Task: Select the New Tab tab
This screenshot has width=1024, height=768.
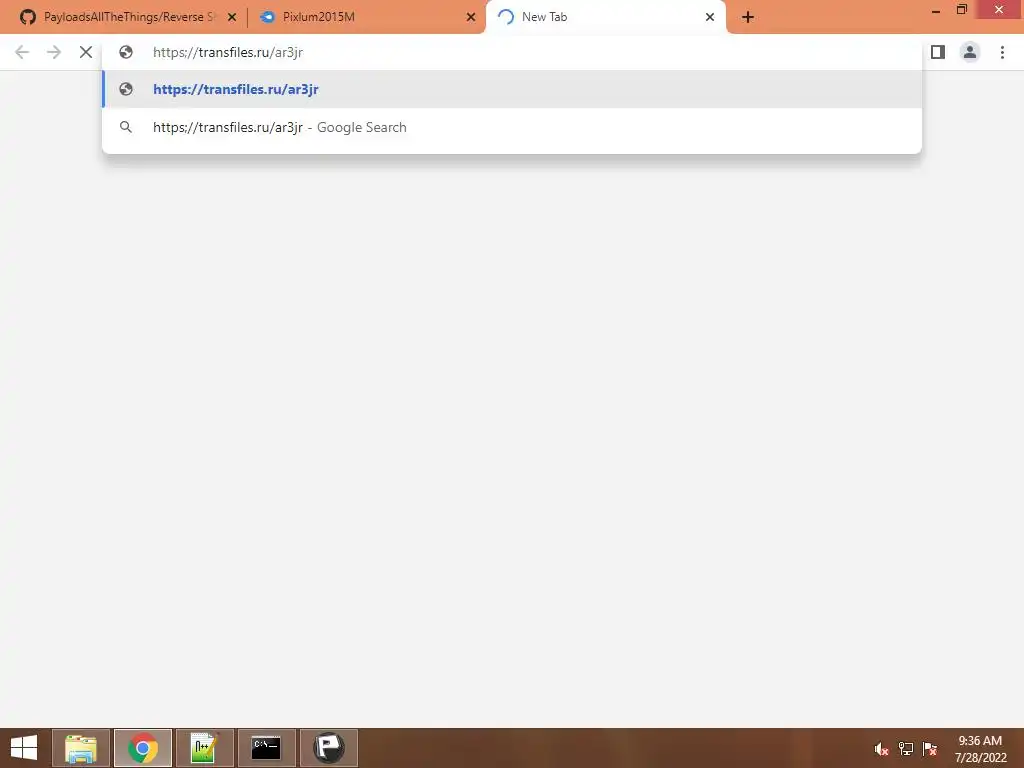Action: pyautogui.click(x=605, y=17)
